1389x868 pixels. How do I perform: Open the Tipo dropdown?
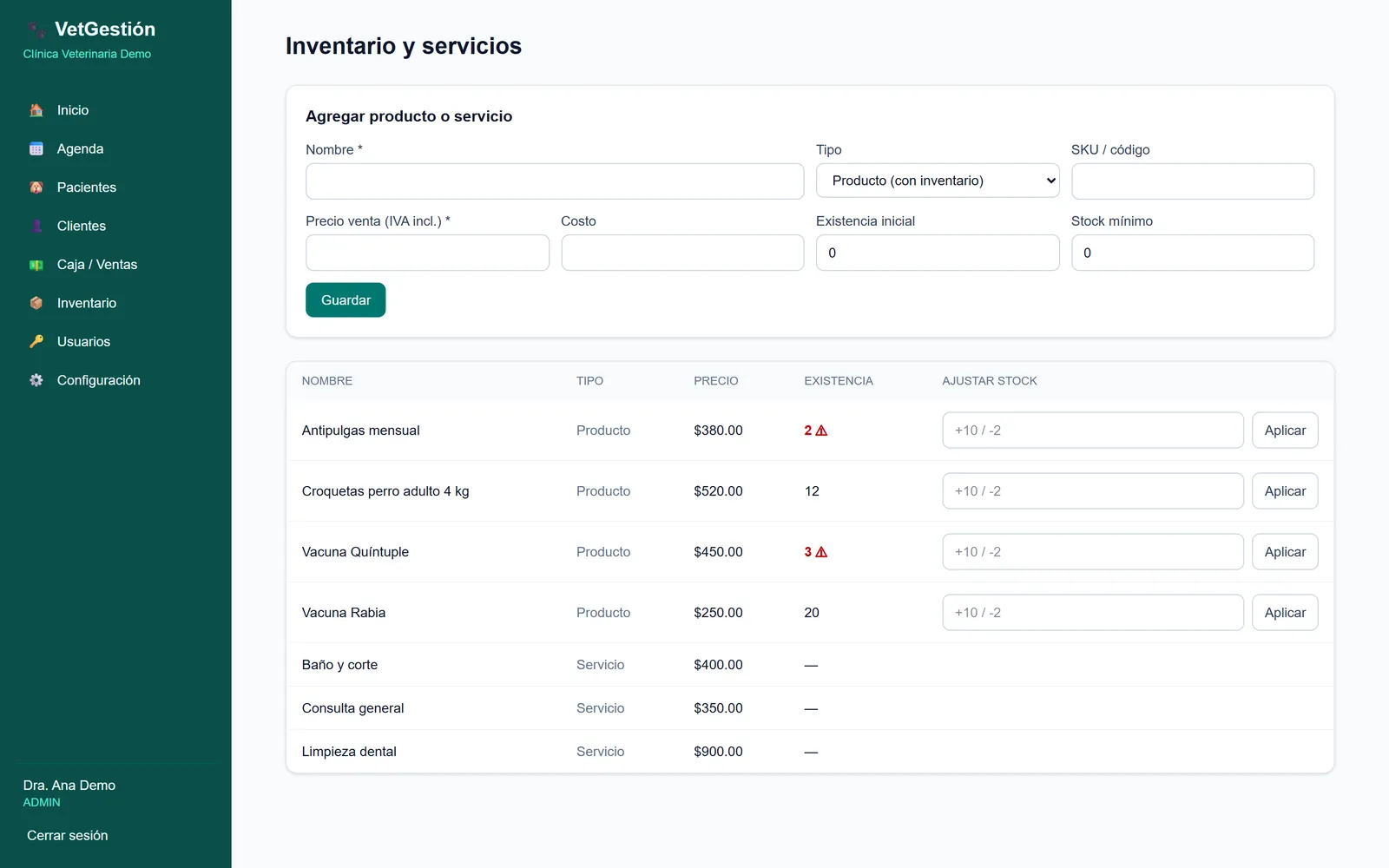(938, 181)
